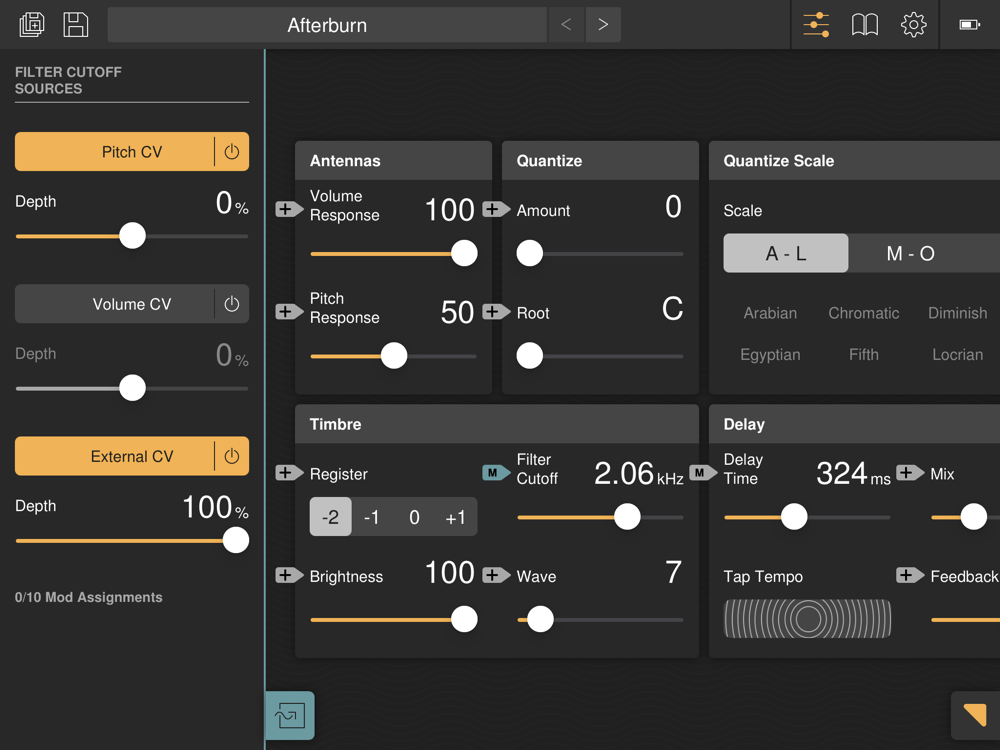
Task: Open mod assign arrow for Volume Response
Action: pos(289,209)
